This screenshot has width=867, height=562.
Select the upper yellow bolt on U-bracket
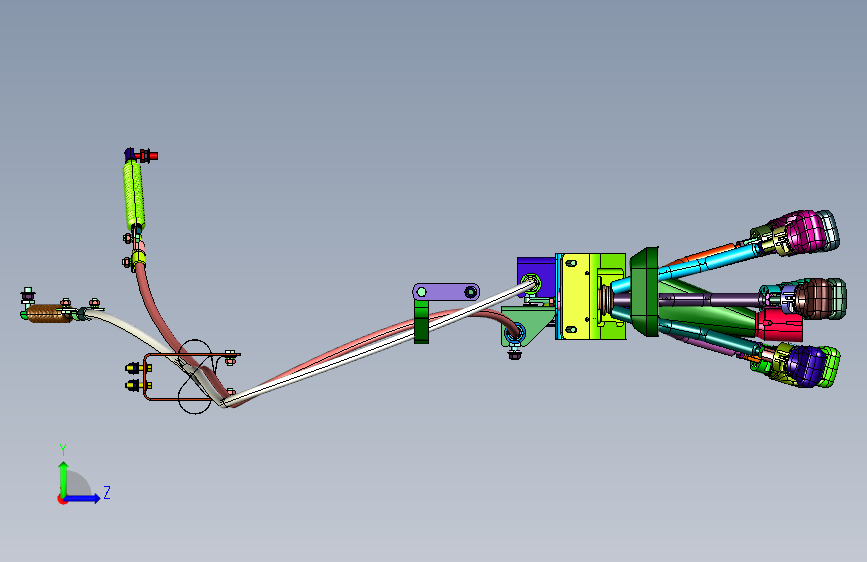137,368
